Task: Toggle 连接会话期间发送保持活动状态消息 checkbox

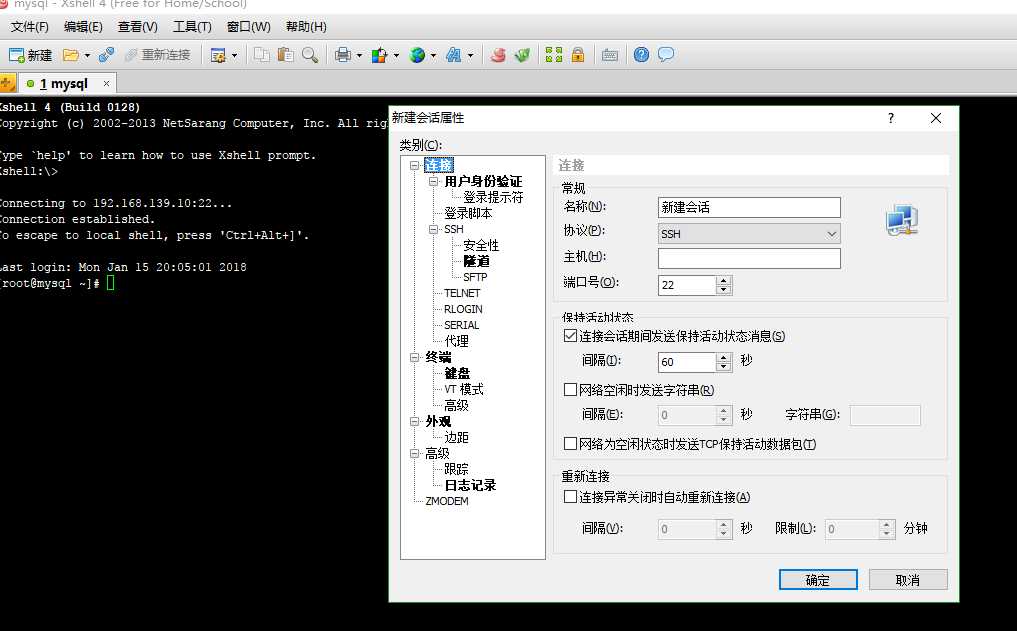Action: pos(570,336)
